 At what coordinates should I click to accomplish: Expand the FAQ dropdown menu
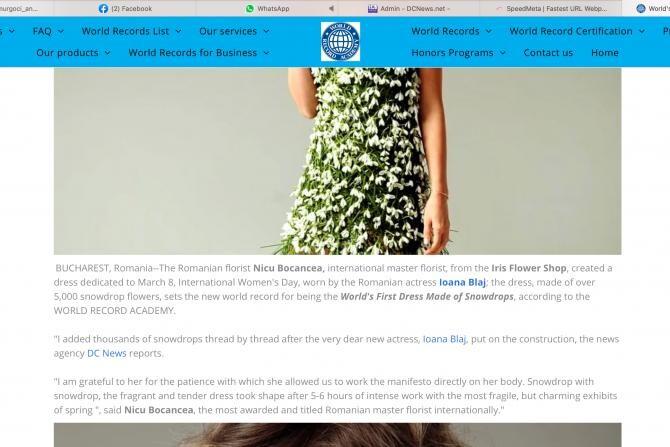[x=48, y=31]
